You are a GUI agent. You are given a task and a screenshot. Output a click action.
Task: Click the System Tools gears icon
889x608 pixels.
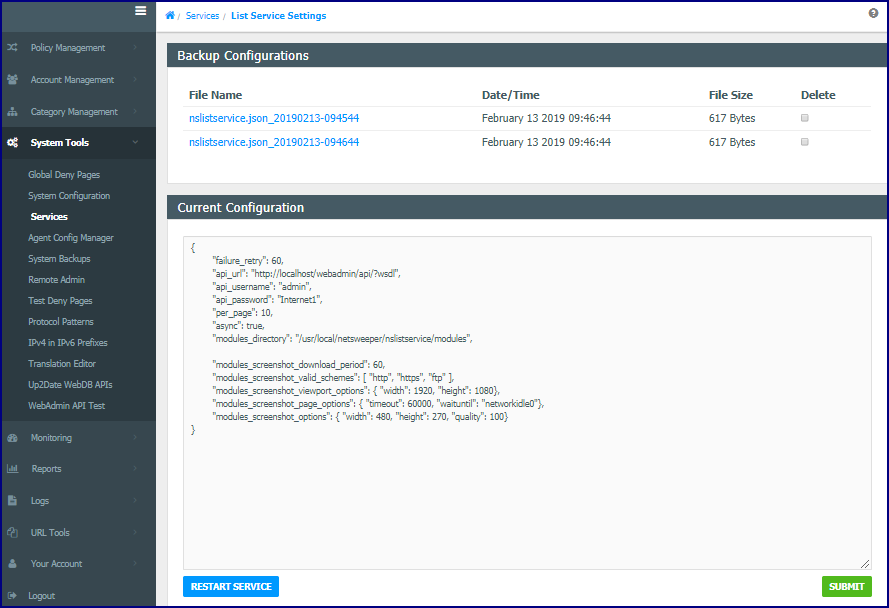pyautogui.click(x=12, y=142)
